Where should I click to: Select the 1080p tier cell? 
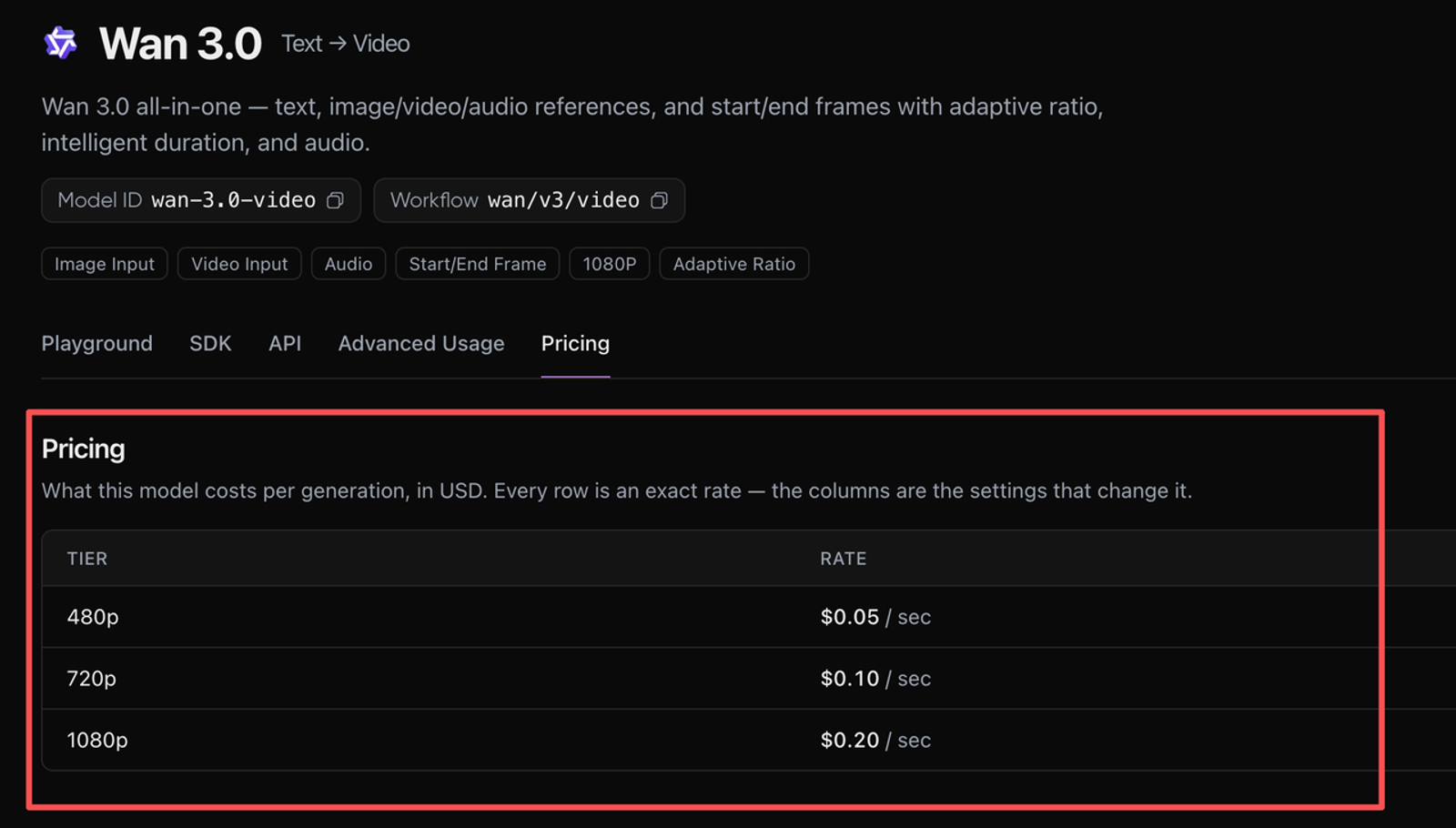[x=97, y=741]
